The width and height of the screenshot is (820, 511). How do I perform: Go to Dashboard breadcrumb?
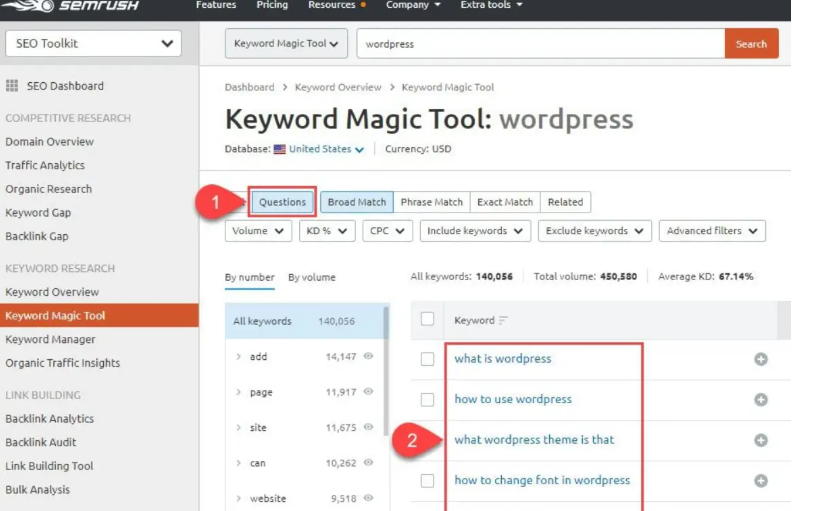249,87
